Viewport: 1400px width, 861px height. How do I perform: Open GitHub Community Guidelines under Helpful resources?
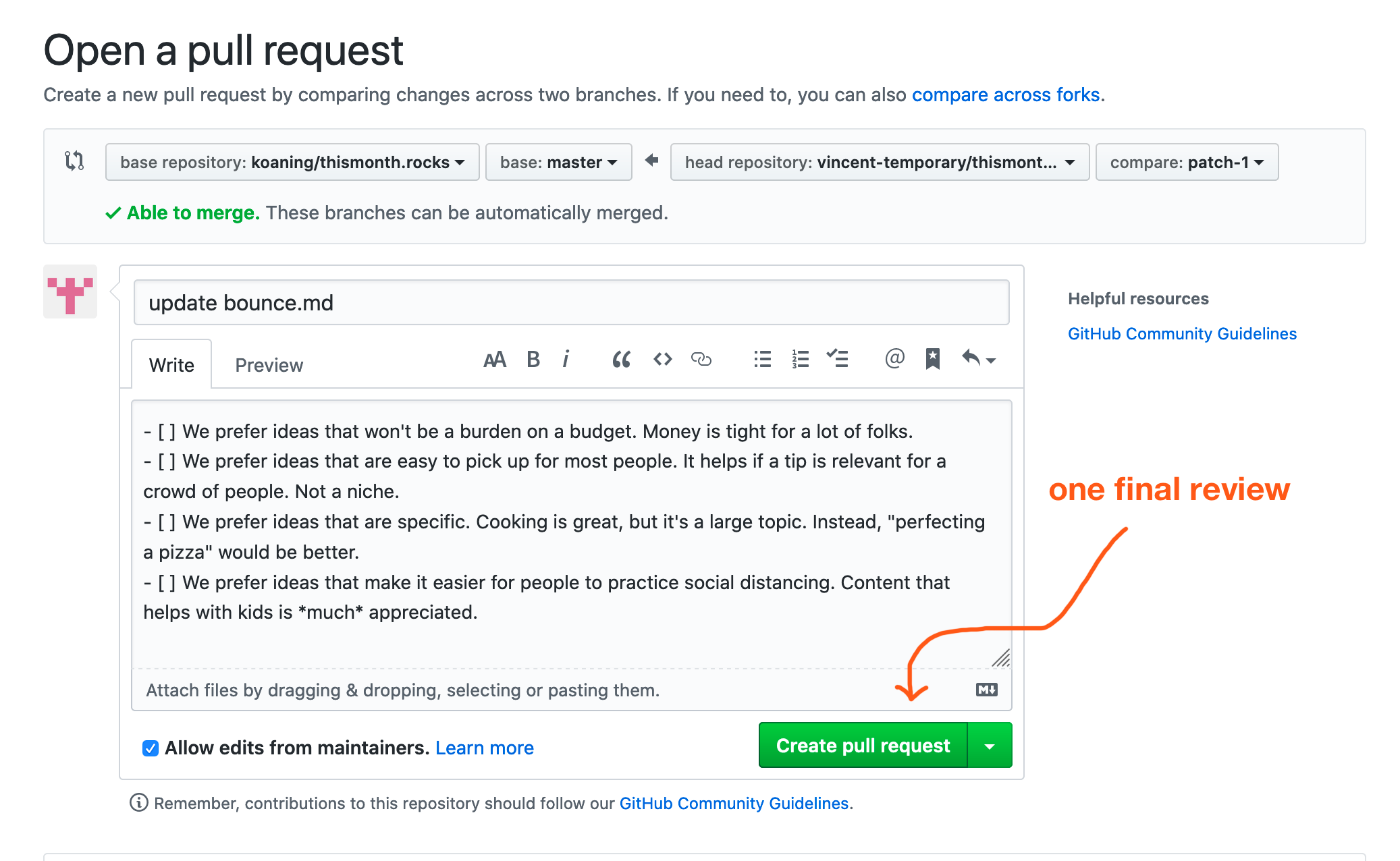click(1182, 333)
